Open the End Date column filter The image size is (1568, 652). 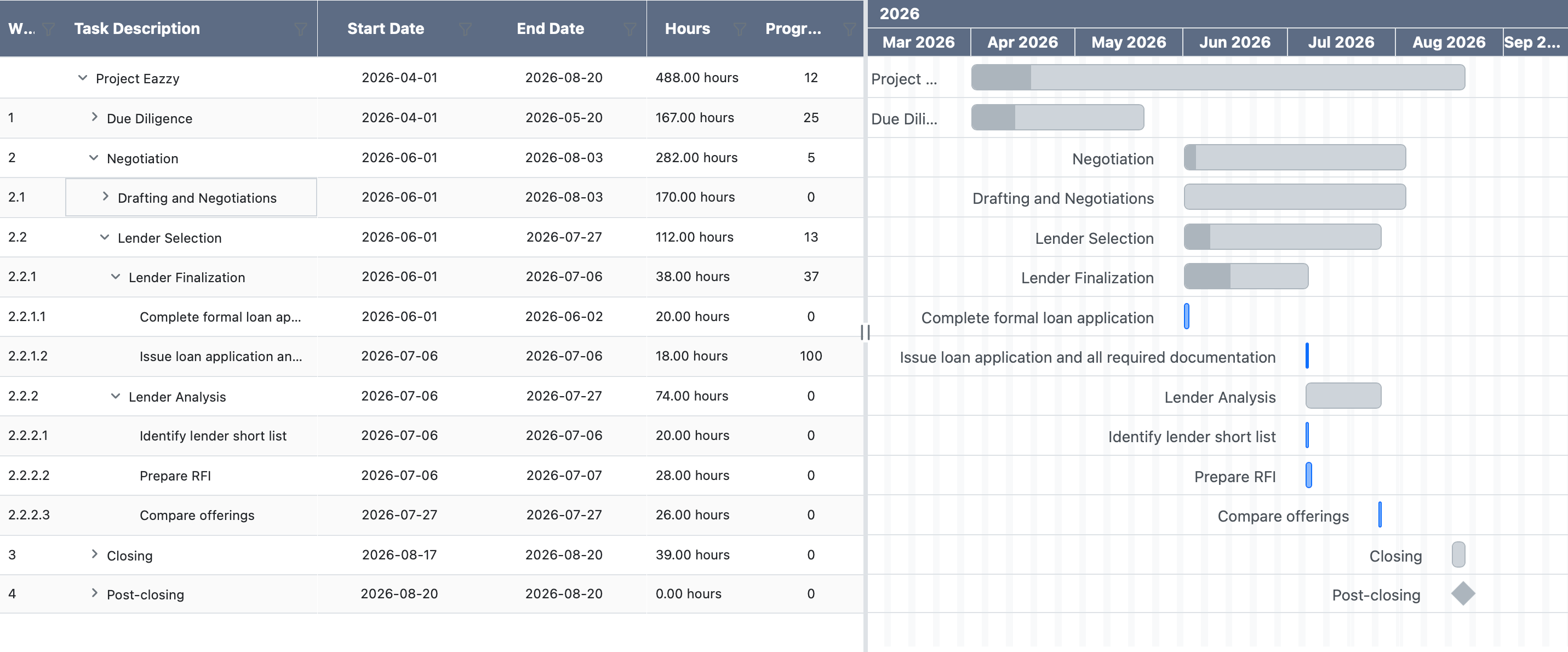coord(630,28)
